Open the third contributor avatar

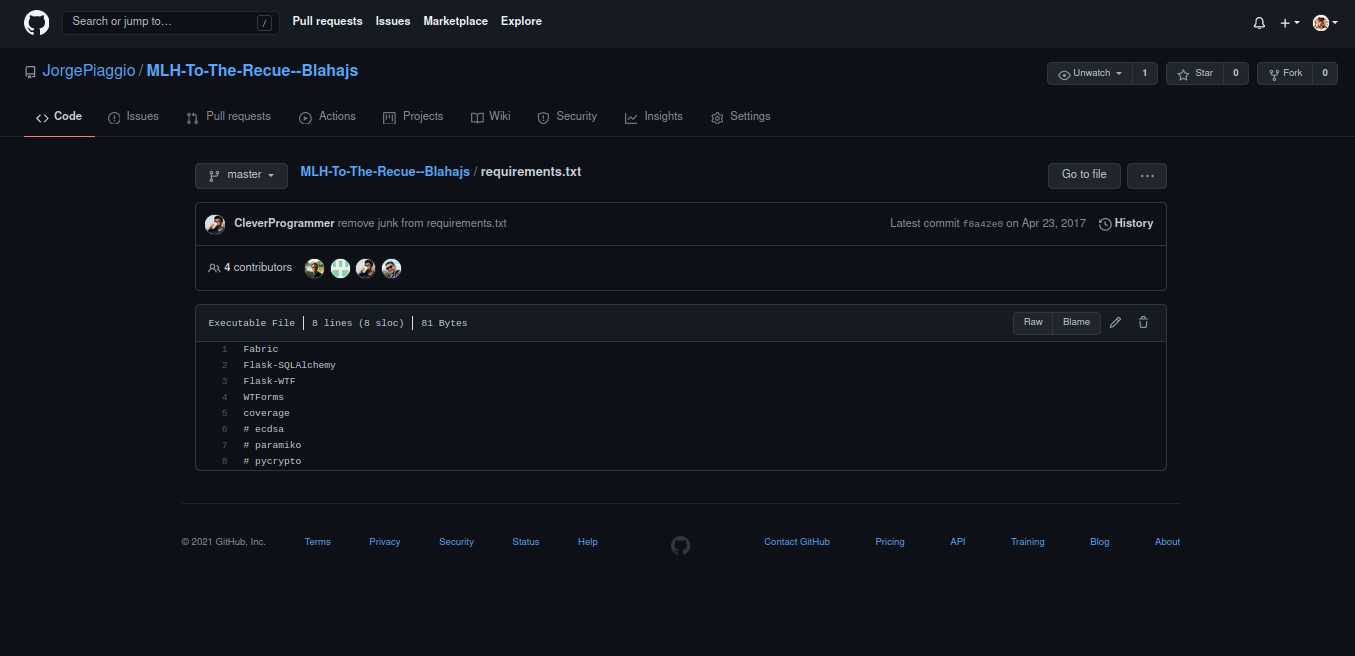click(x=366, y=268)
